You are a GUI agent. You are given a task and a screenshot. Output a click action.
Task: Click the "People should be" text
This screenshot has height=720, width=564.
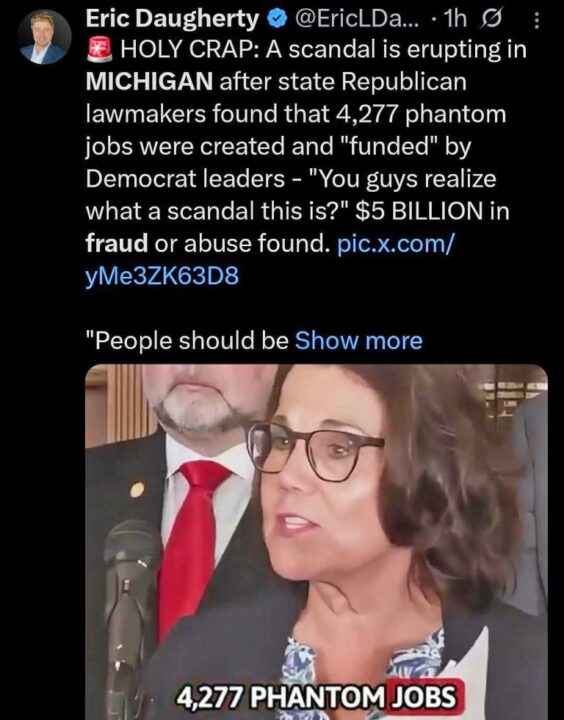point(187,341)
